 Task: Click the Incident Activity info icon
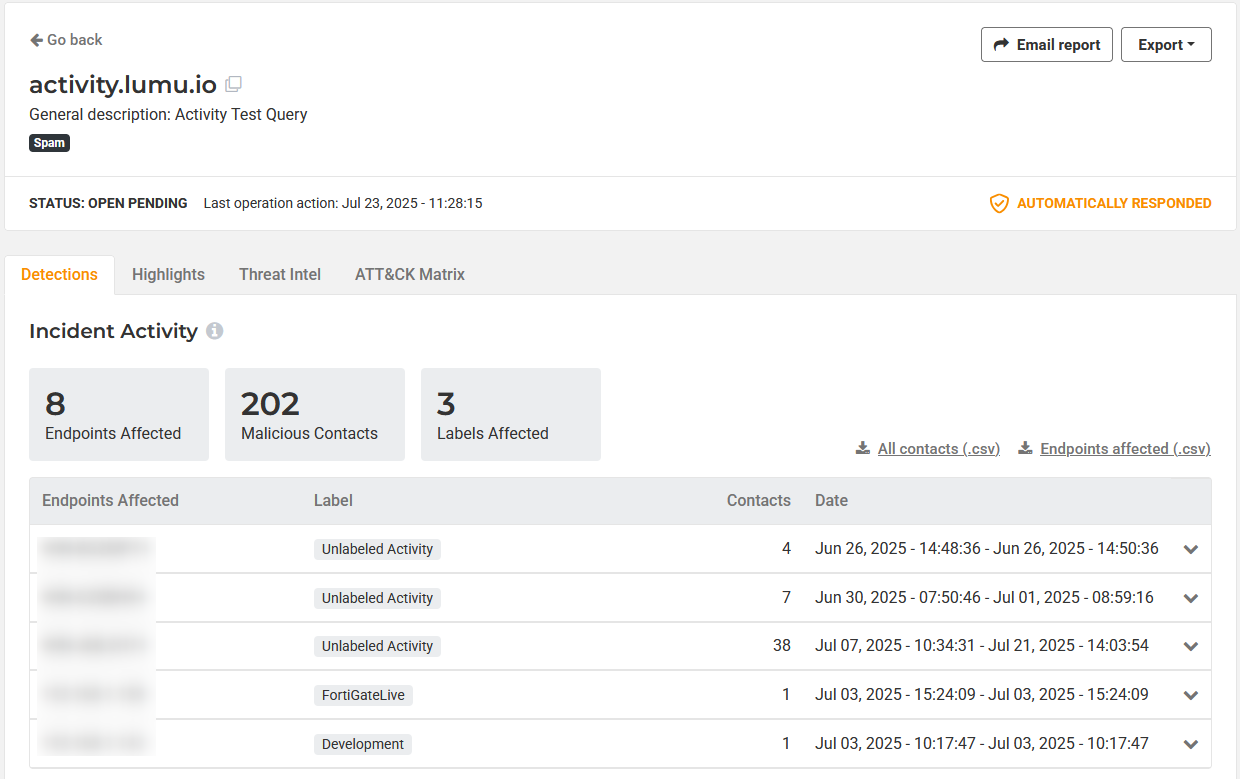coord(215,331)
